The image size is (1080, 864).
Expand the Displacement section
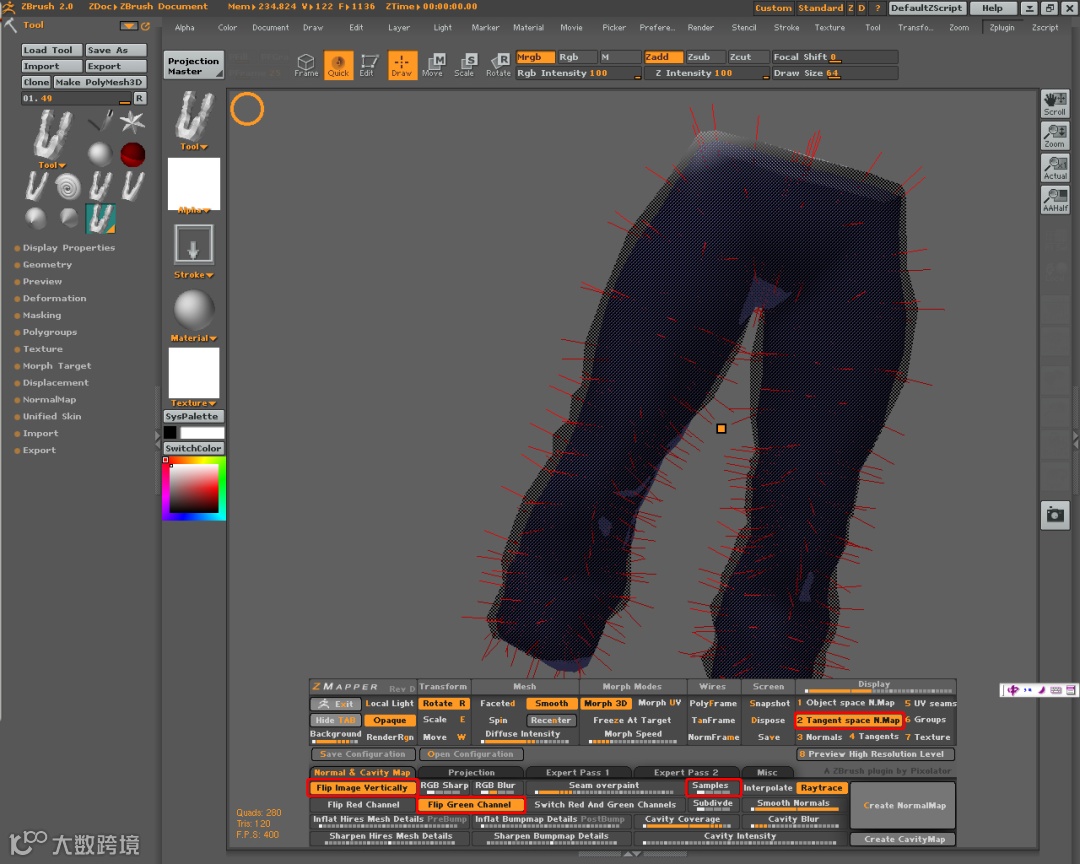point(55,382)
